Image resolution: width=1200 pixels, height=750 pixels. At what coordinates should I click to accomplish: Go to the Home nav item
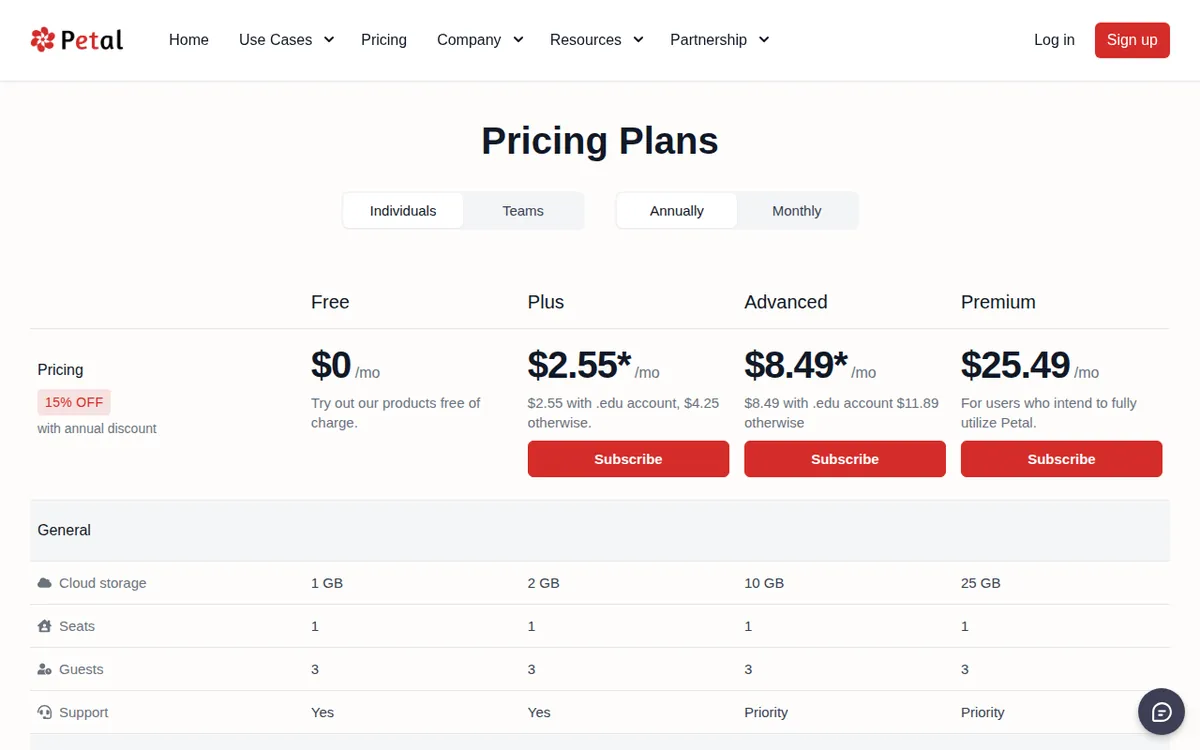point(189,40)
